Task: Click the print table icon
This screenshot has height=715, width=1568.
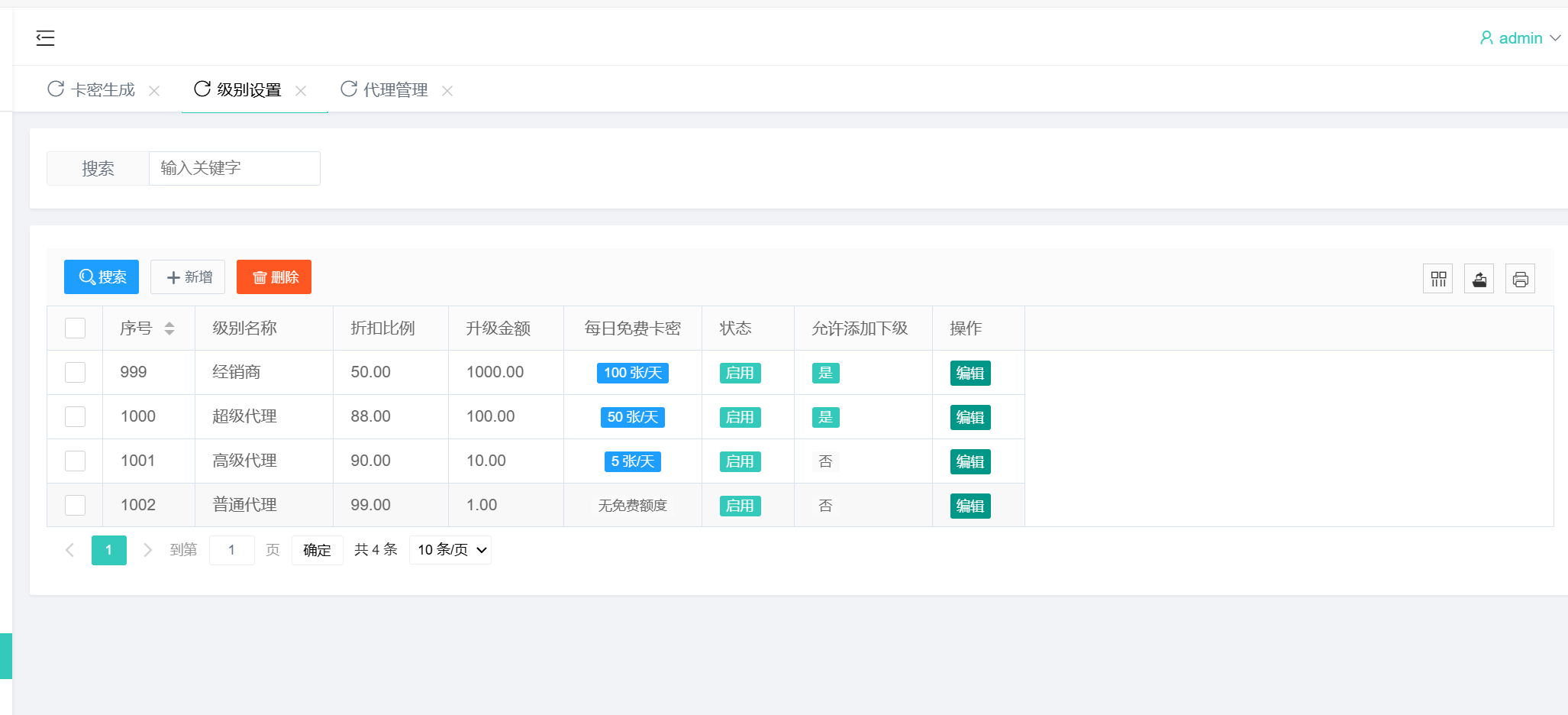Action: coord(1521,279)
